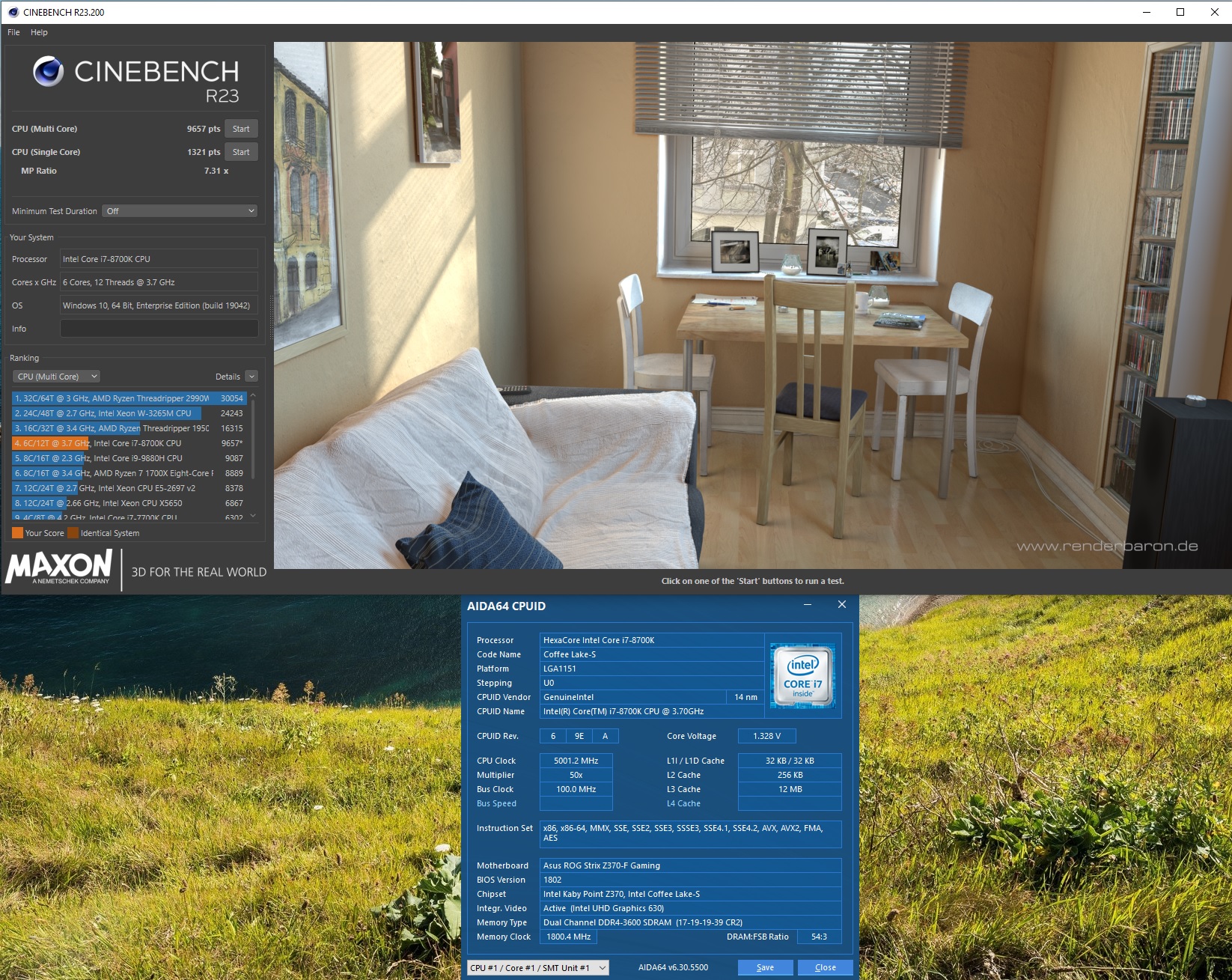Click the L4 Cache label in AIDA64
The height and width of the screenshot is (980, 1232).
[683, 803]
